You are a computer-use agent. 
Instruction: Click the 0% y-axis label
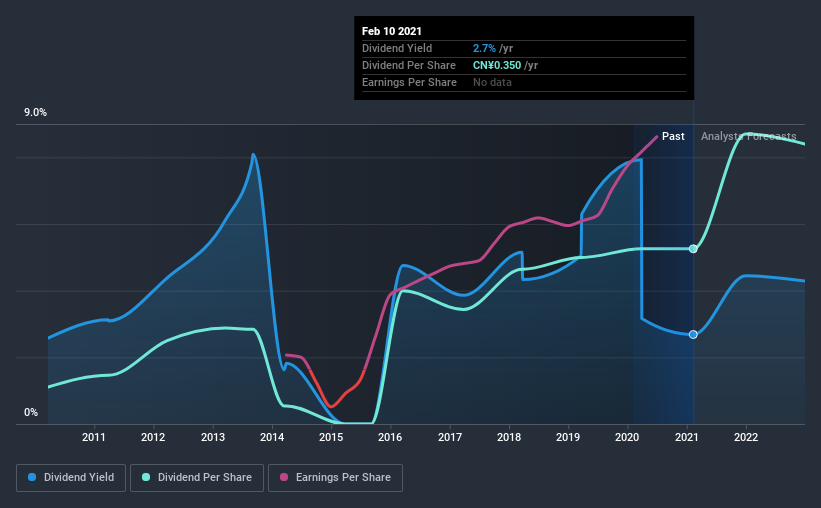31,413
